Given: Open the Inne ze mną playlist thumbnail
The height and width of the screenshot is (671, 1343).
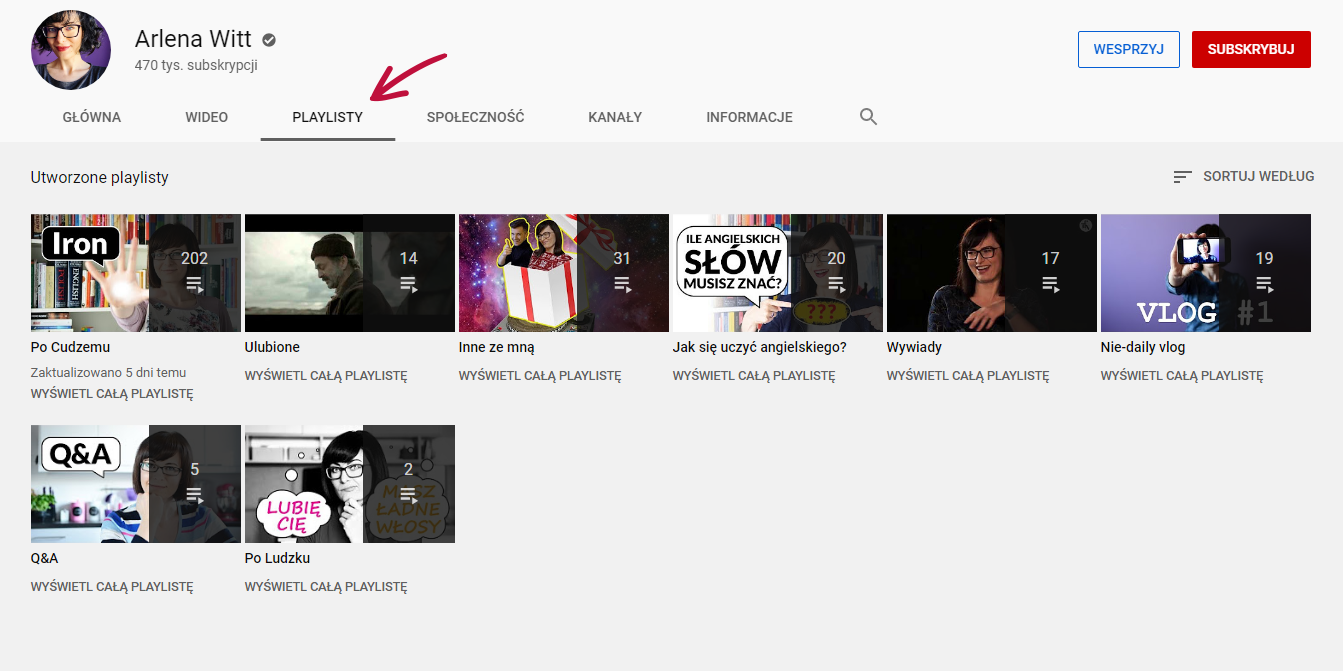Looking at the screenshot, I should coord(564,273).
